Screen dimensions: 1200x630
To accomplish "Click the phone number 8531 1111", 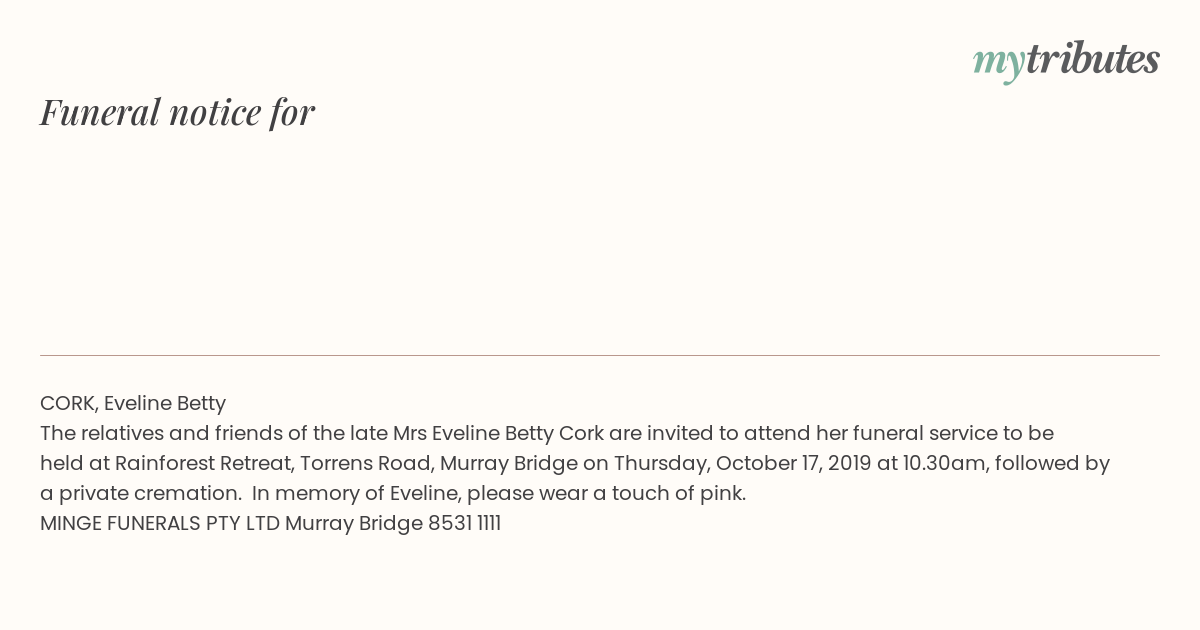I will (x=464, y=523).
